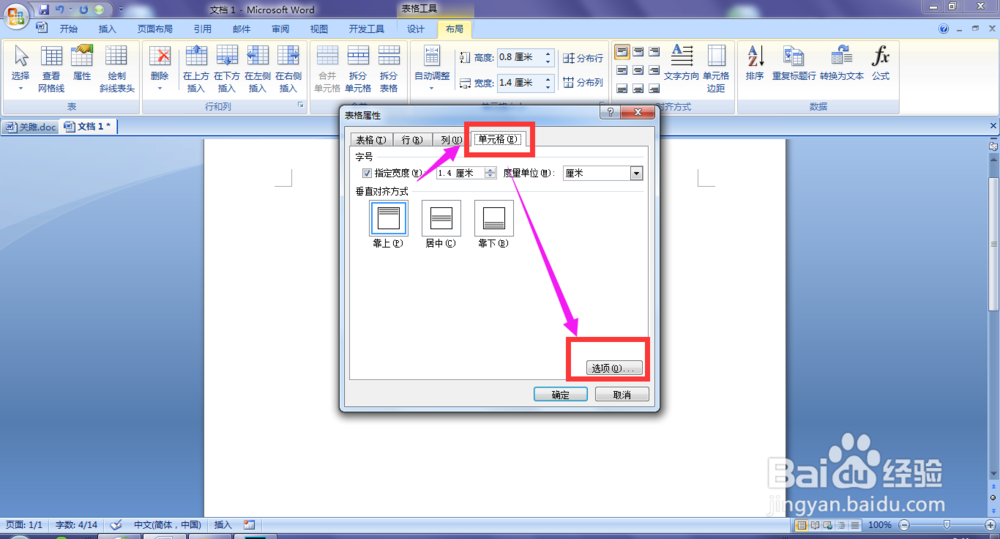Switch to print layout view button
The width and height of the screenshot is (1000, 539).
pyautogui.click(x=800, y=525)
